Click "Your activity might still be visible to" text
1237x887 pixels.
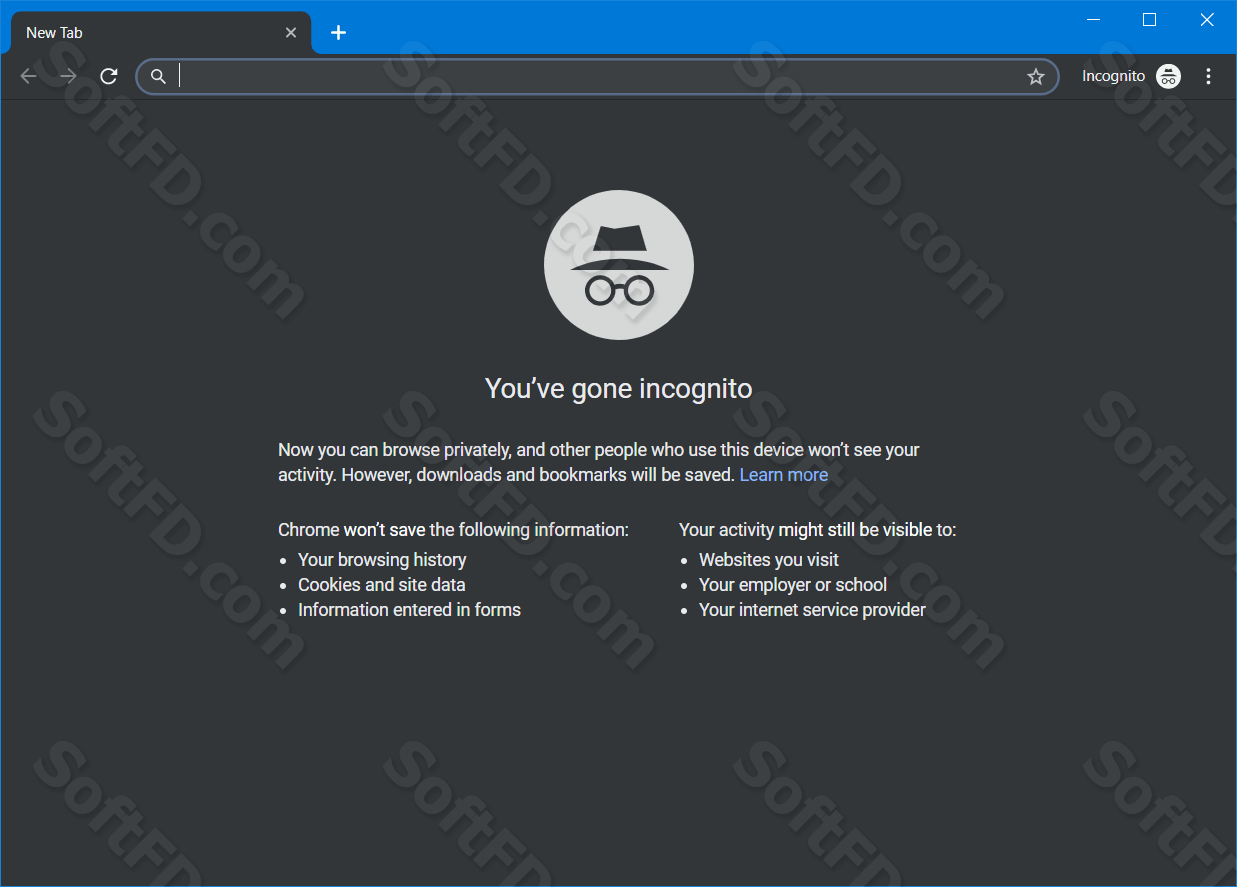[817, 530]
